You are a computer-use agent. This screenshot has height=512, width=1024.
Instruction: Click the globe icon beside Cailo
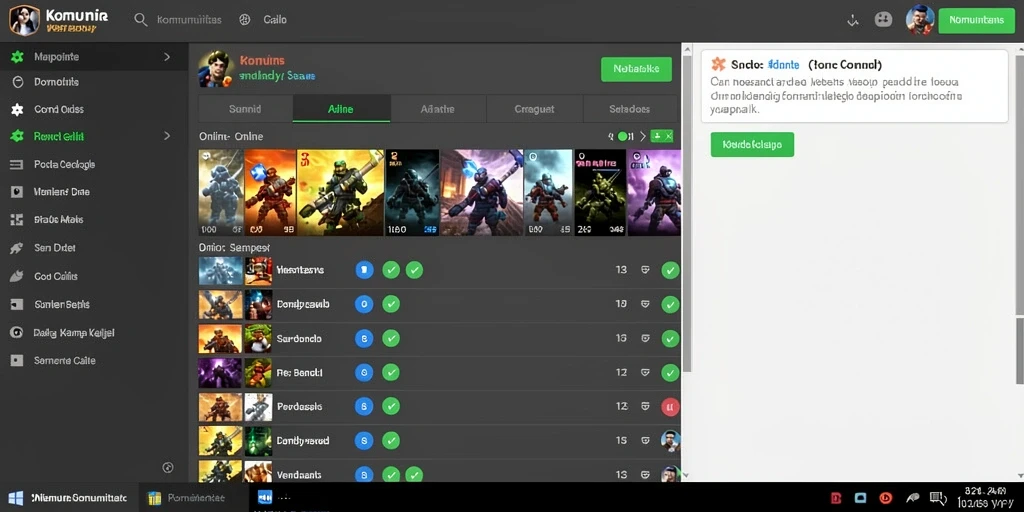[245, 20]
